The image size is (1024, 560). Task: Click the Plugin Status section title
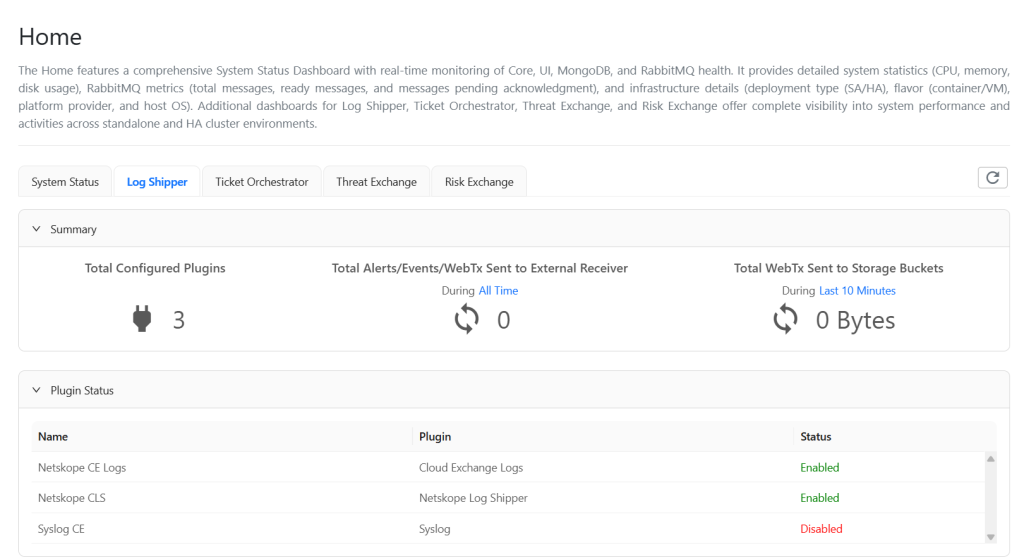tap(82, 390)
